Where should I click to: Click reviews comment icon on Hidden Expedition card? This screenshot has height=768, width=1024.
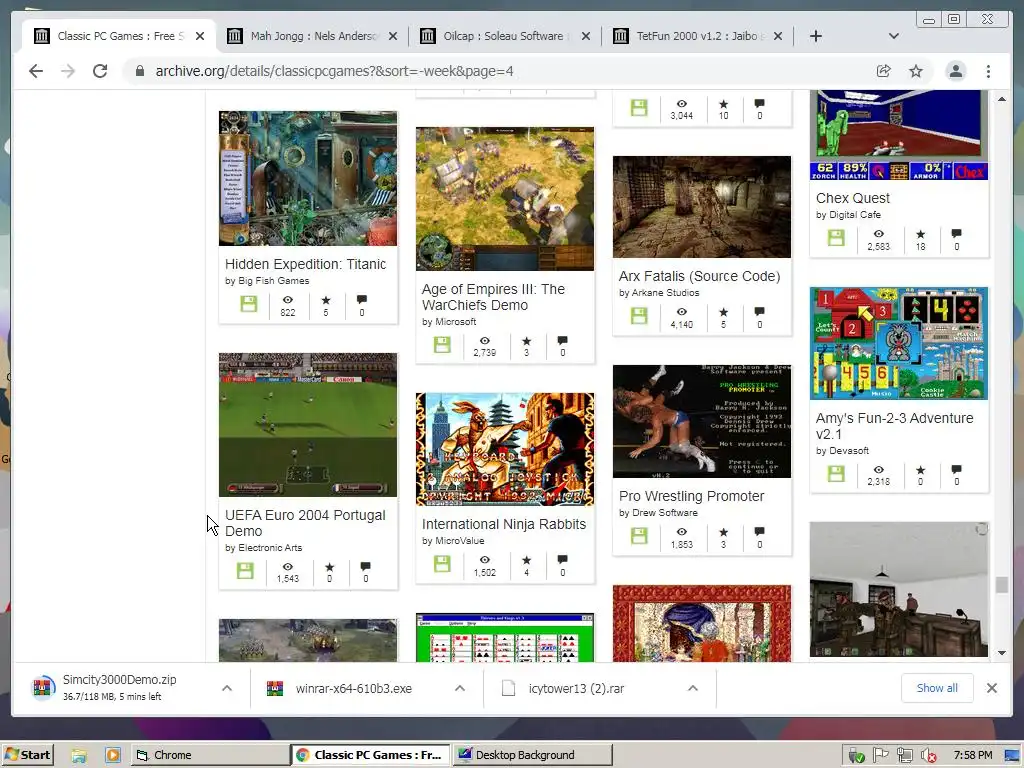click(x=362, y=300)
